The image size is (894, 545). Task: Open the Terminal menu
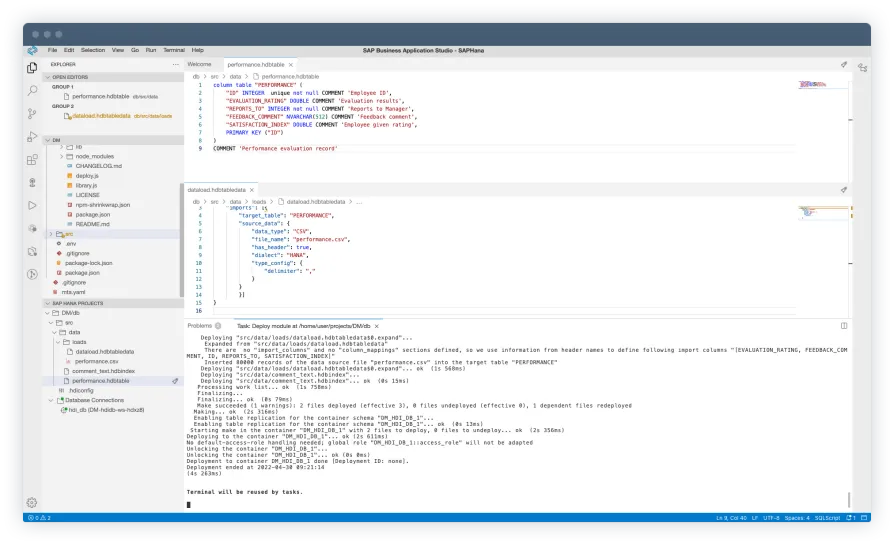[174, 50]
